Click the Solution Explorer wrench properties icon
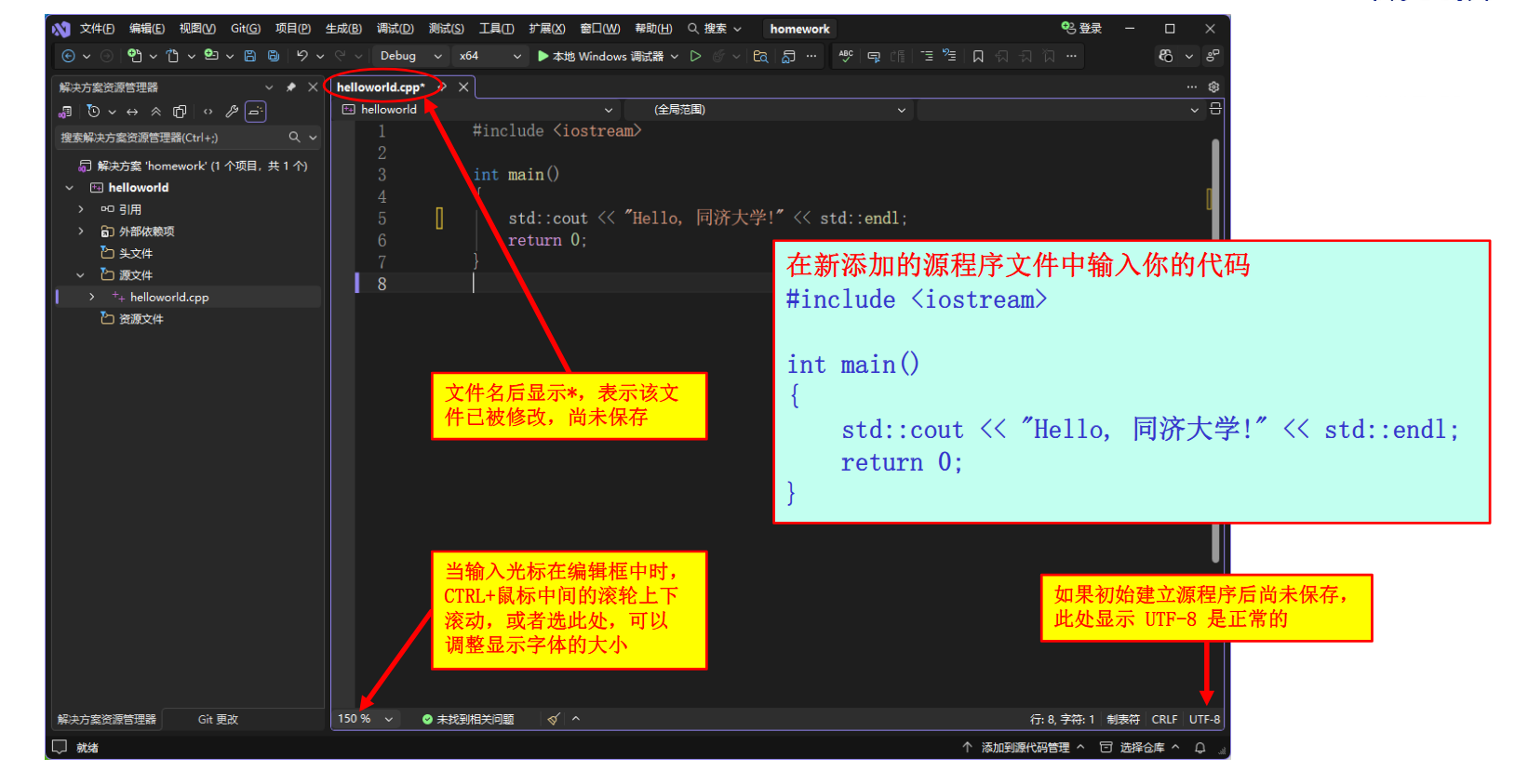 click(x=232, y=112)
